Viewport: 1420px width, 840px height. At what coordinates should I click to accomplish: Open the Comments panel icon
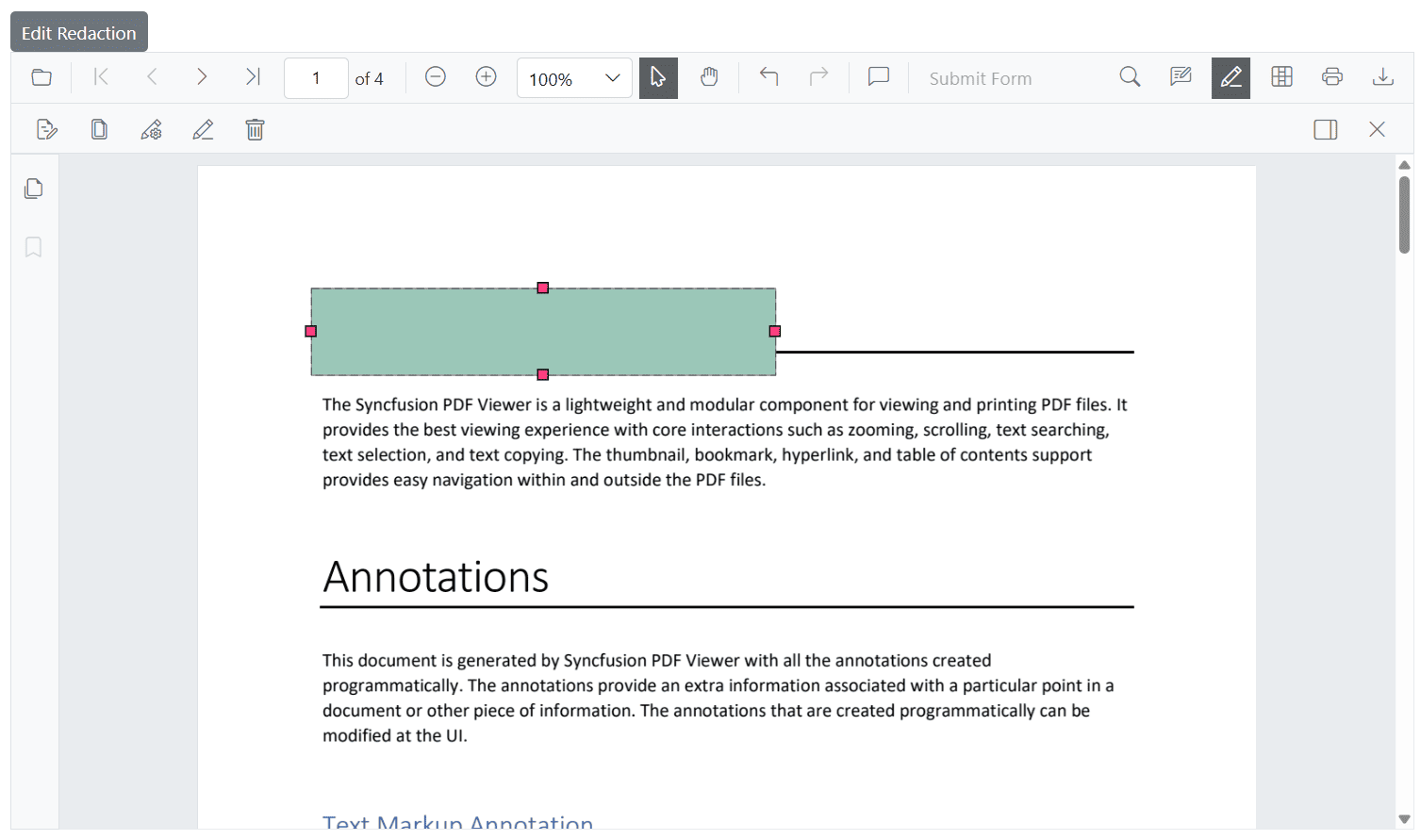click(x=878, y=77)
